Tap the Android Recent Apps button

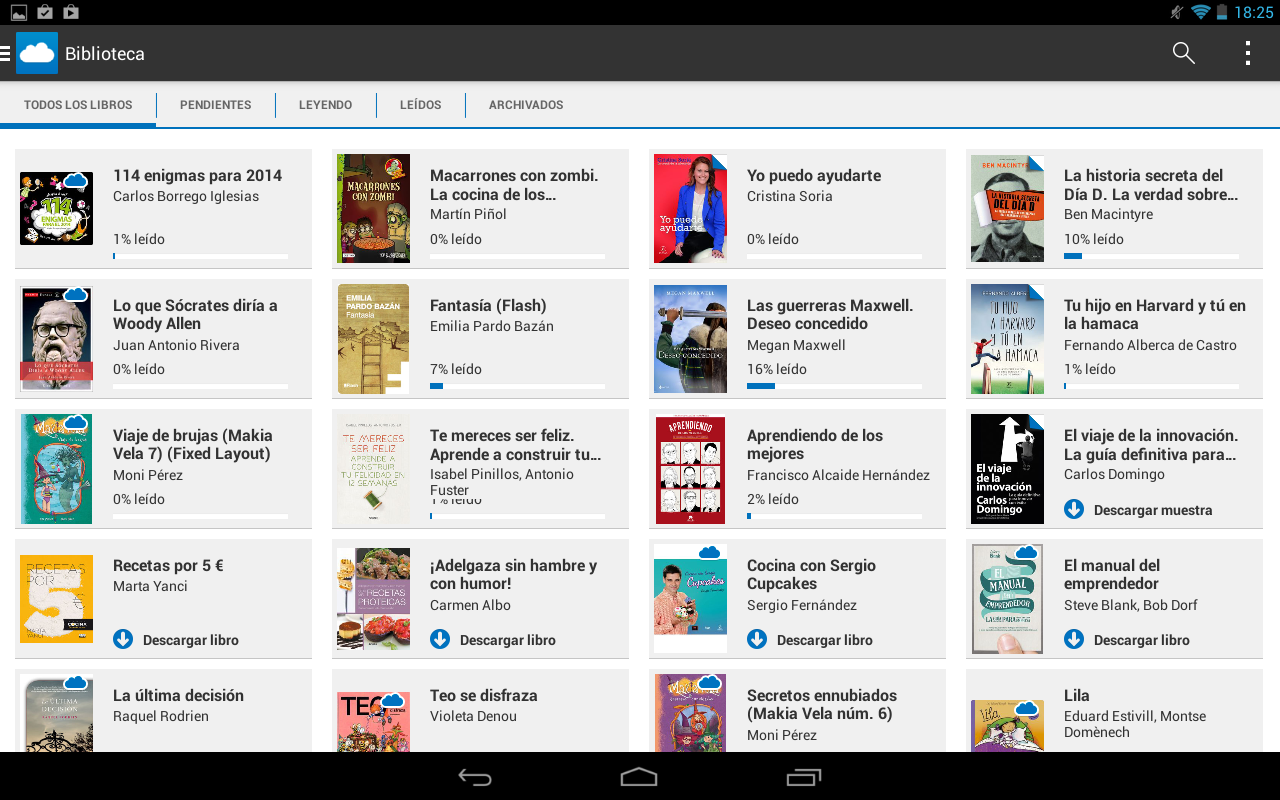pos(804,777)
